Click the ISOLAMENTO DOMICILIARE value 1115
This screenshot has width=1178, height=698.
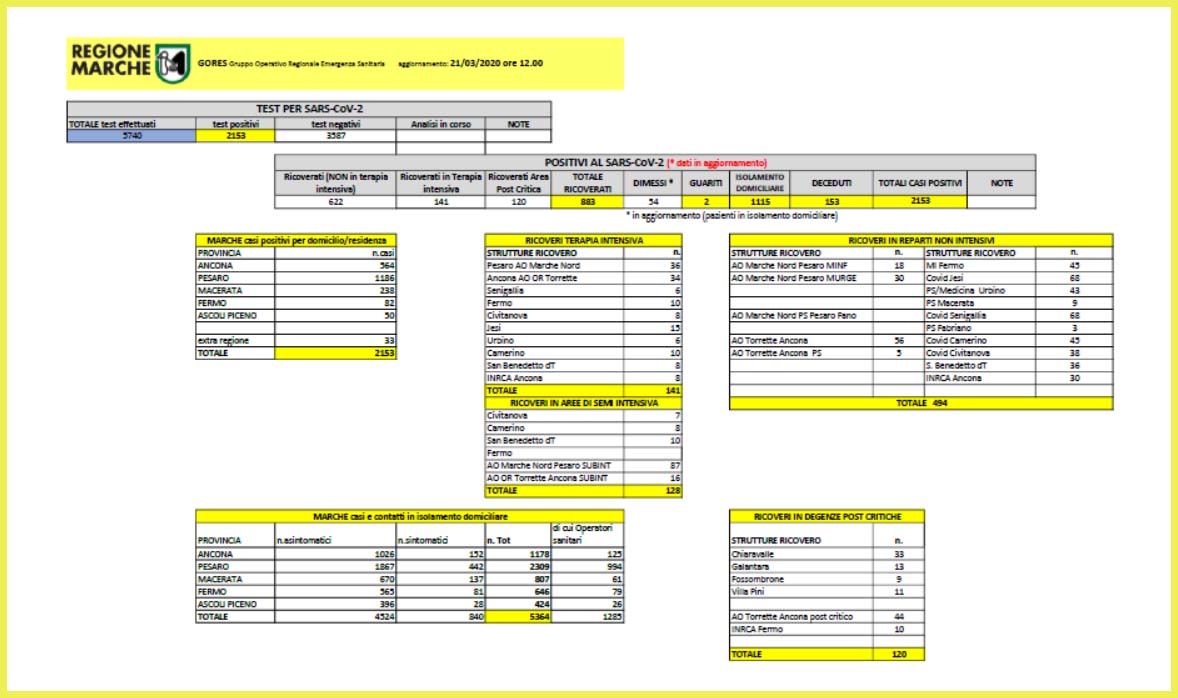(x=758, y=201)
